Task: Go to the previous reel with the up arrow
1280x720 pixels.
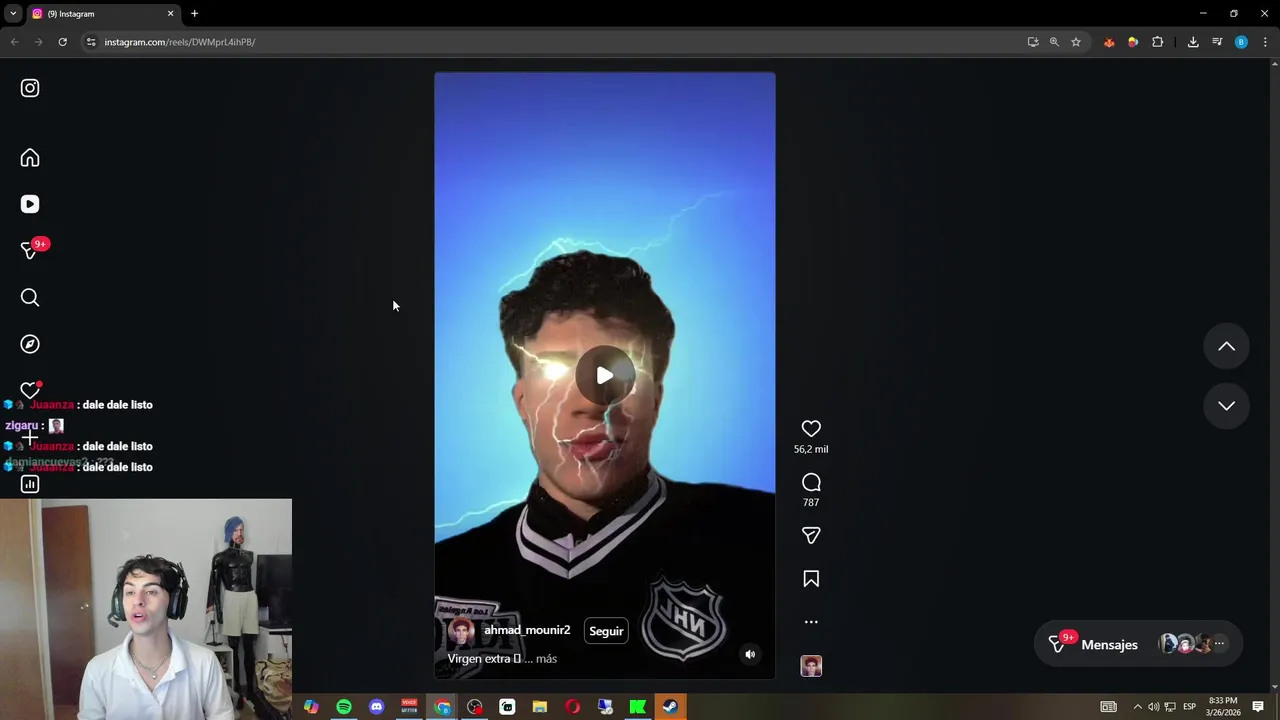Action: (1226, 347)
